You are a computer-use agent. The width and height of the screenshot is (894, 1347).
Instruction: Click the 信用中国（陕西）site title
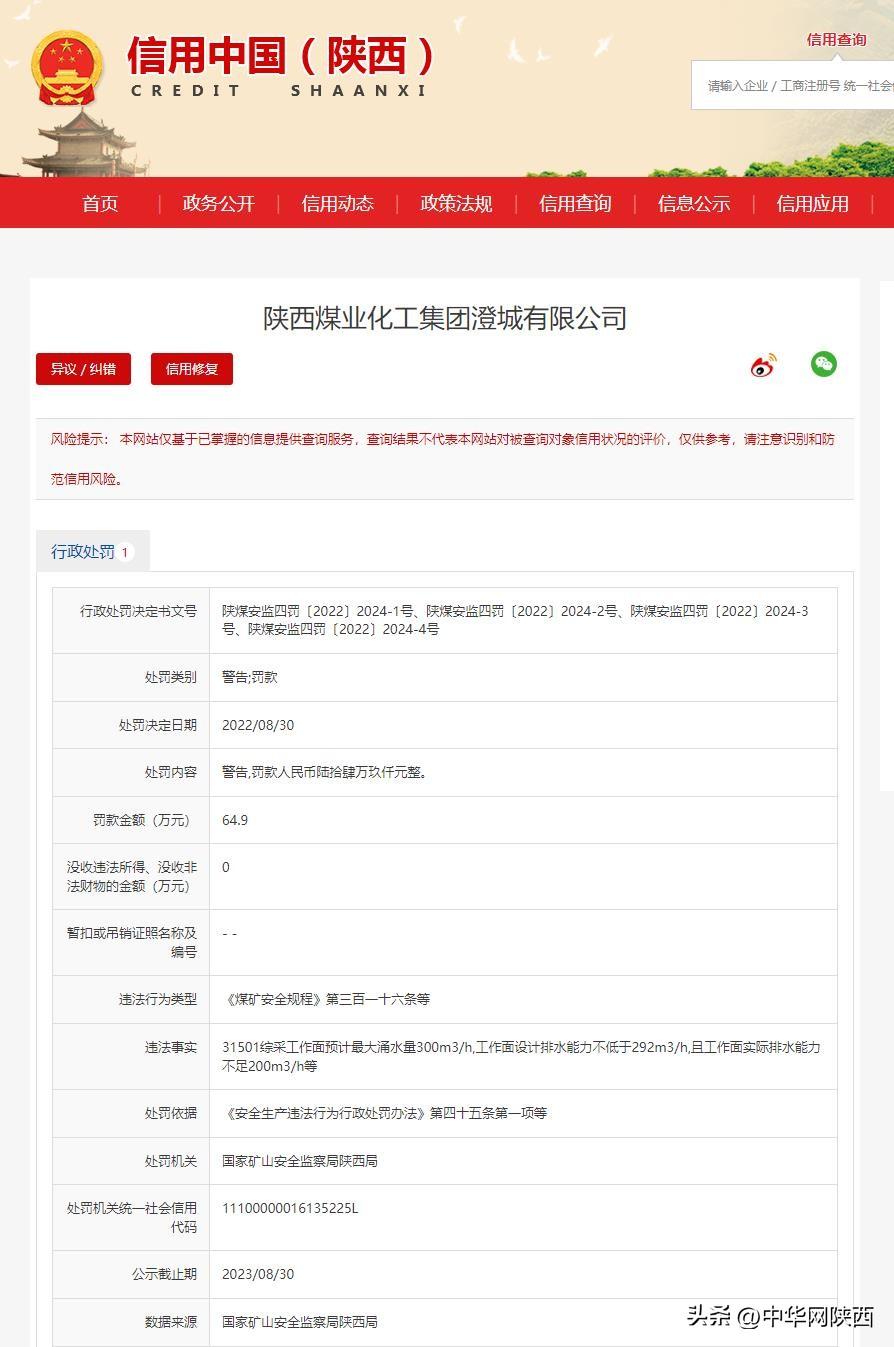pos(282,57)
